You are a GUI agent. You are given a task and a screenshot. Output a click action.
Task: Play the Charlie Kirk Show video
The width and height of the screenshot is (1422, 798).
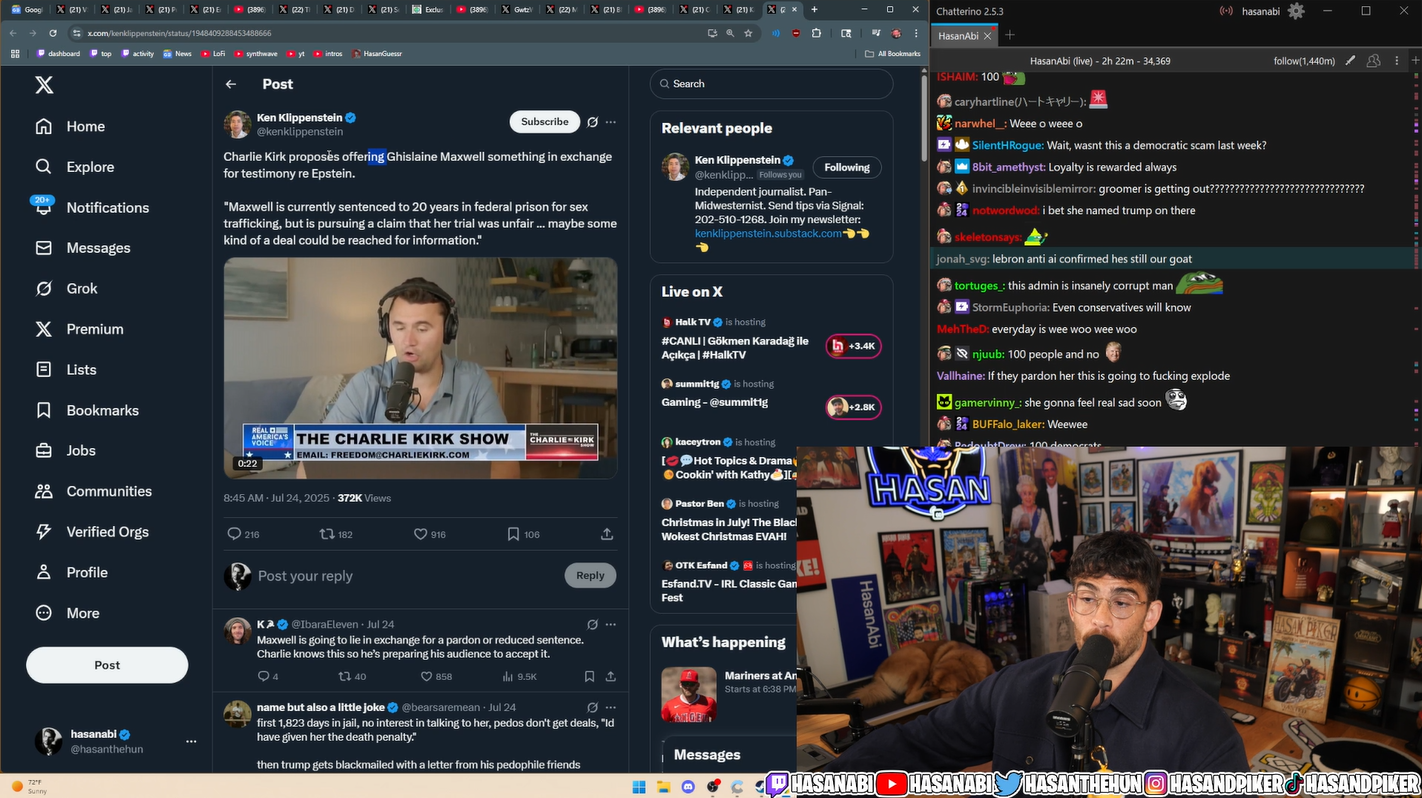coord(420,368)
